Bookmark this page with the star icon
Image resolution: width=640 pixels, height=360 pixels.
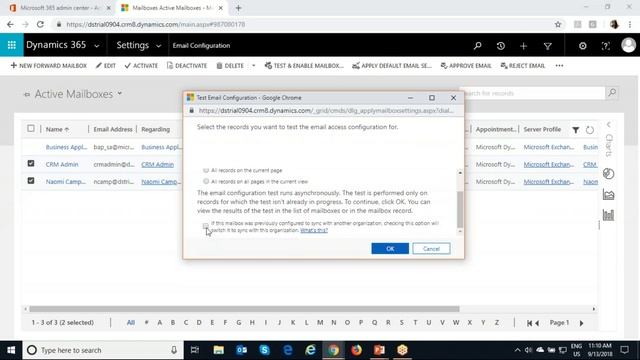pos(558,24)
